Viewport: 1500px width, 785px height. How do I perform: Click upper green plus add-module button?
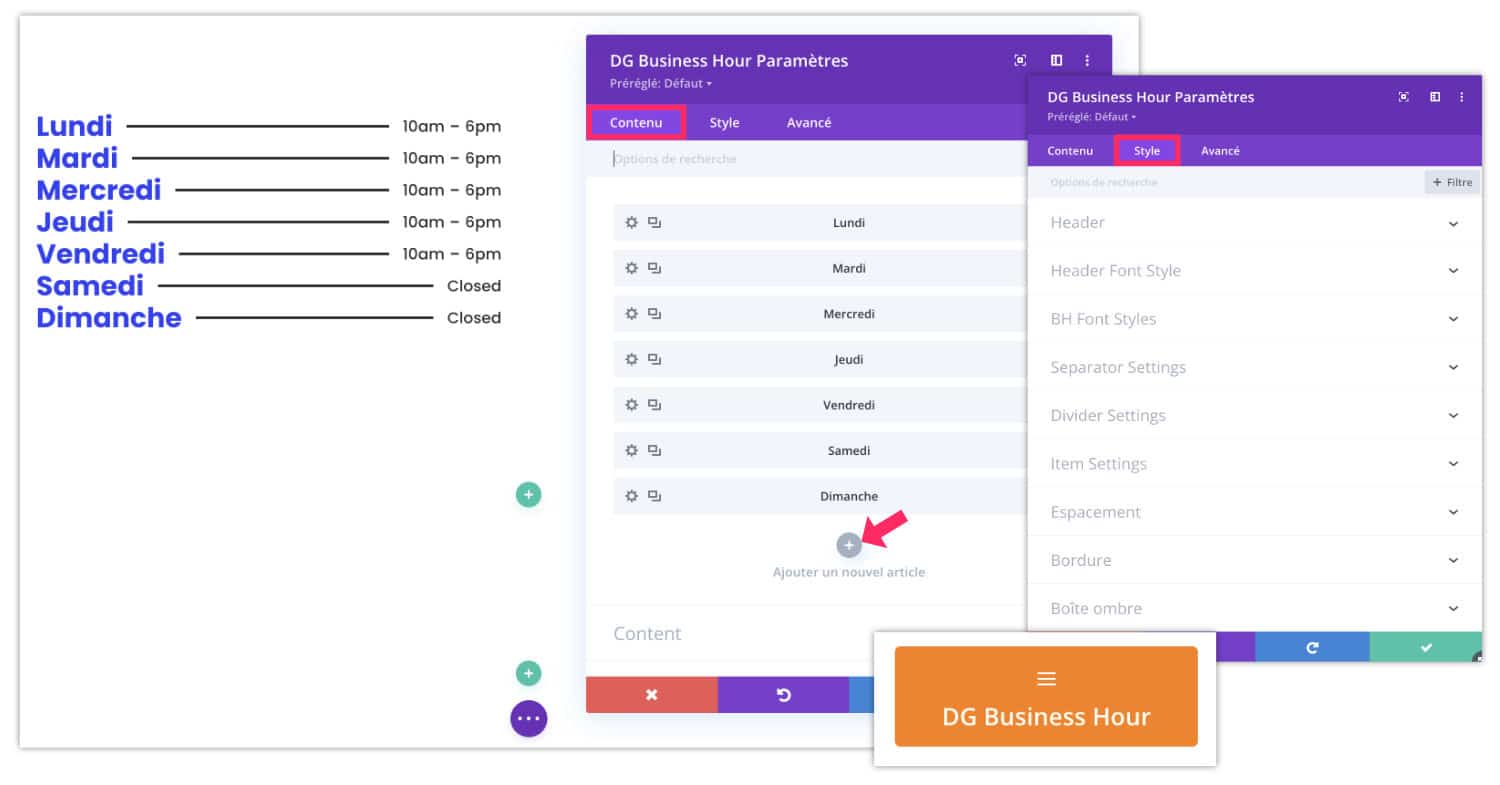(x=528, y=494)
